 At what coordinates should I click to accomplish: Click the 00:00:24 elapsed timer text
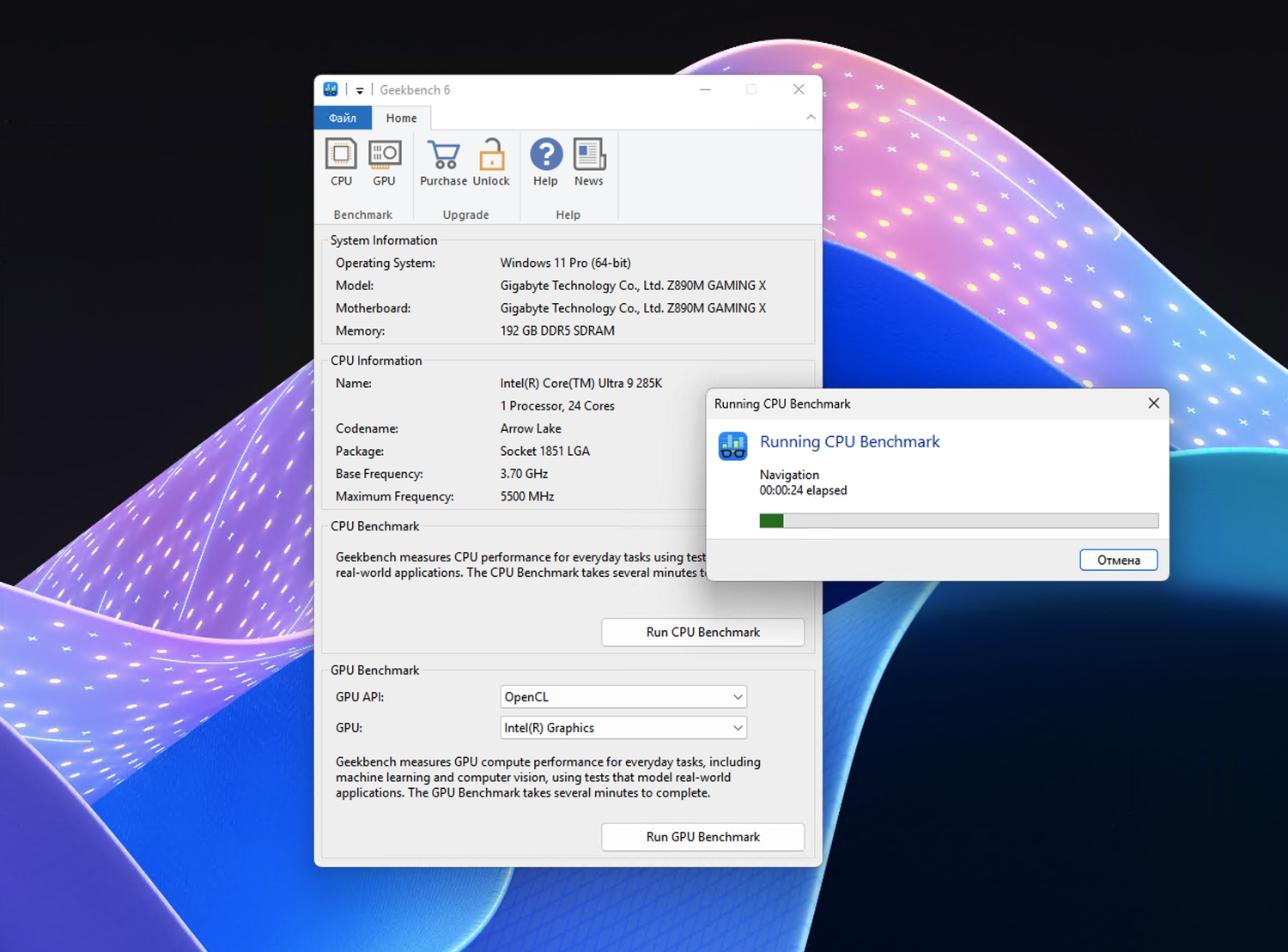803,491
